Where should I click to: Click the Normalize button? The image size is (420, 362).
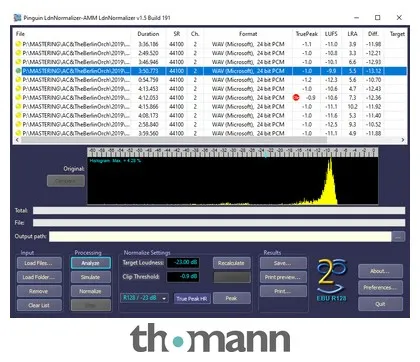click(91, 291)
